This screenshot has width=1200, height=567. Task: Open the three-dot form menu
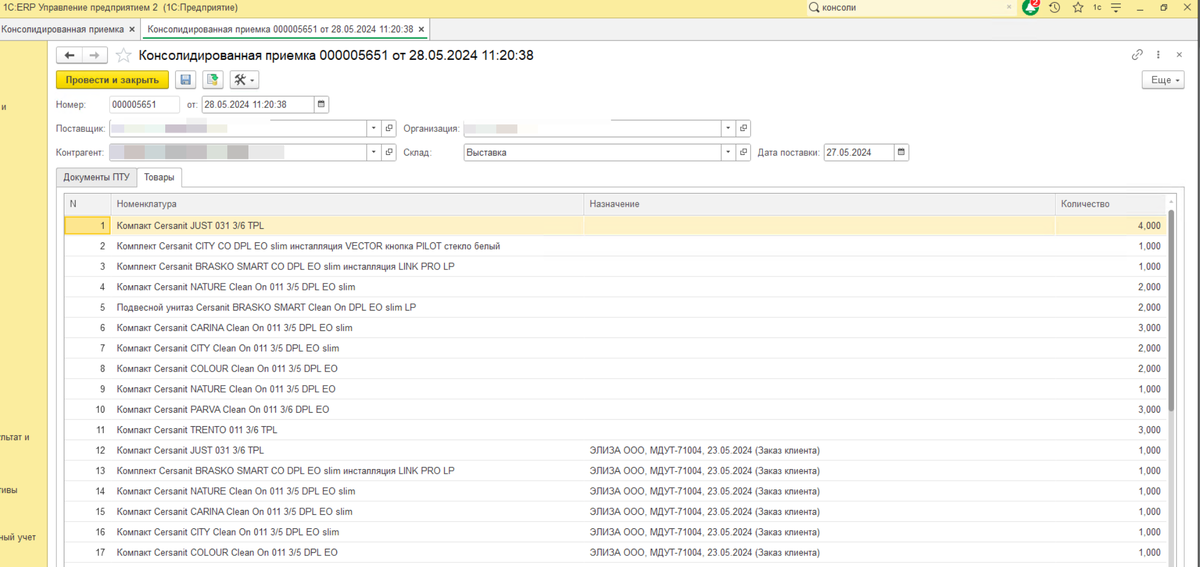point(1158,55)
